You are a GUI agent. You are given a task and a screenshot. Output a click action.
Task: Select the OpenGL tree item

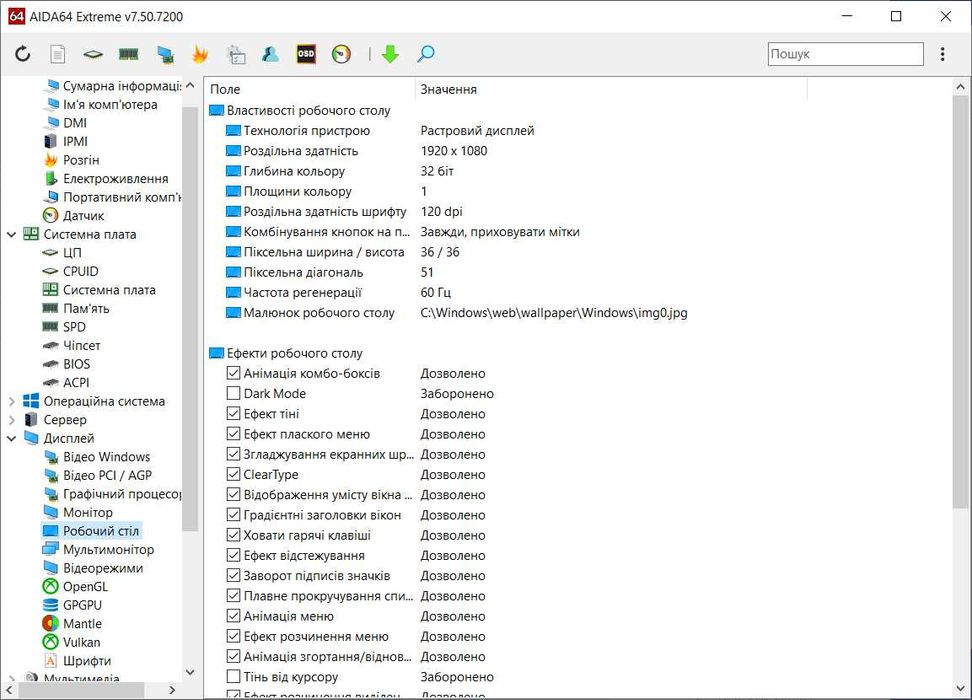coord(85,587)
